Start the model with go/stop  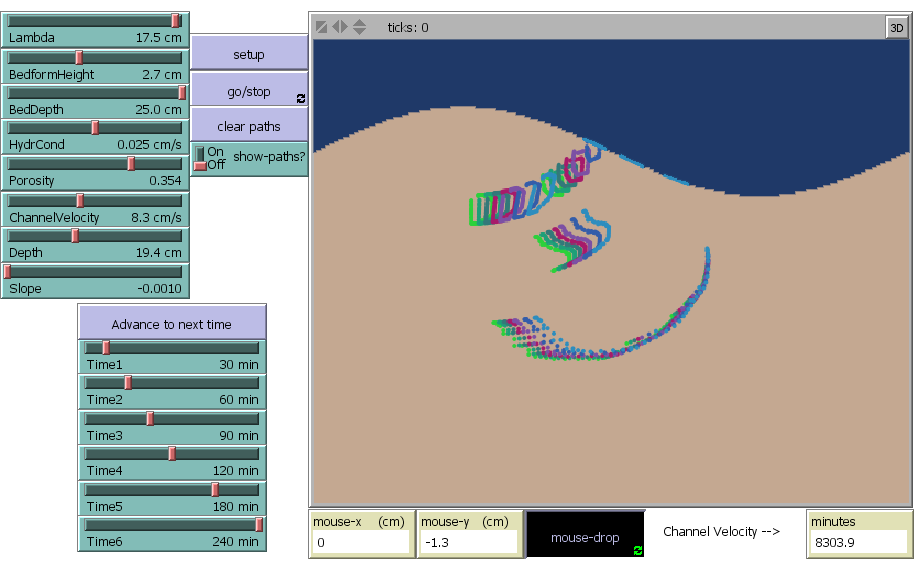click(x=248, y=91)
